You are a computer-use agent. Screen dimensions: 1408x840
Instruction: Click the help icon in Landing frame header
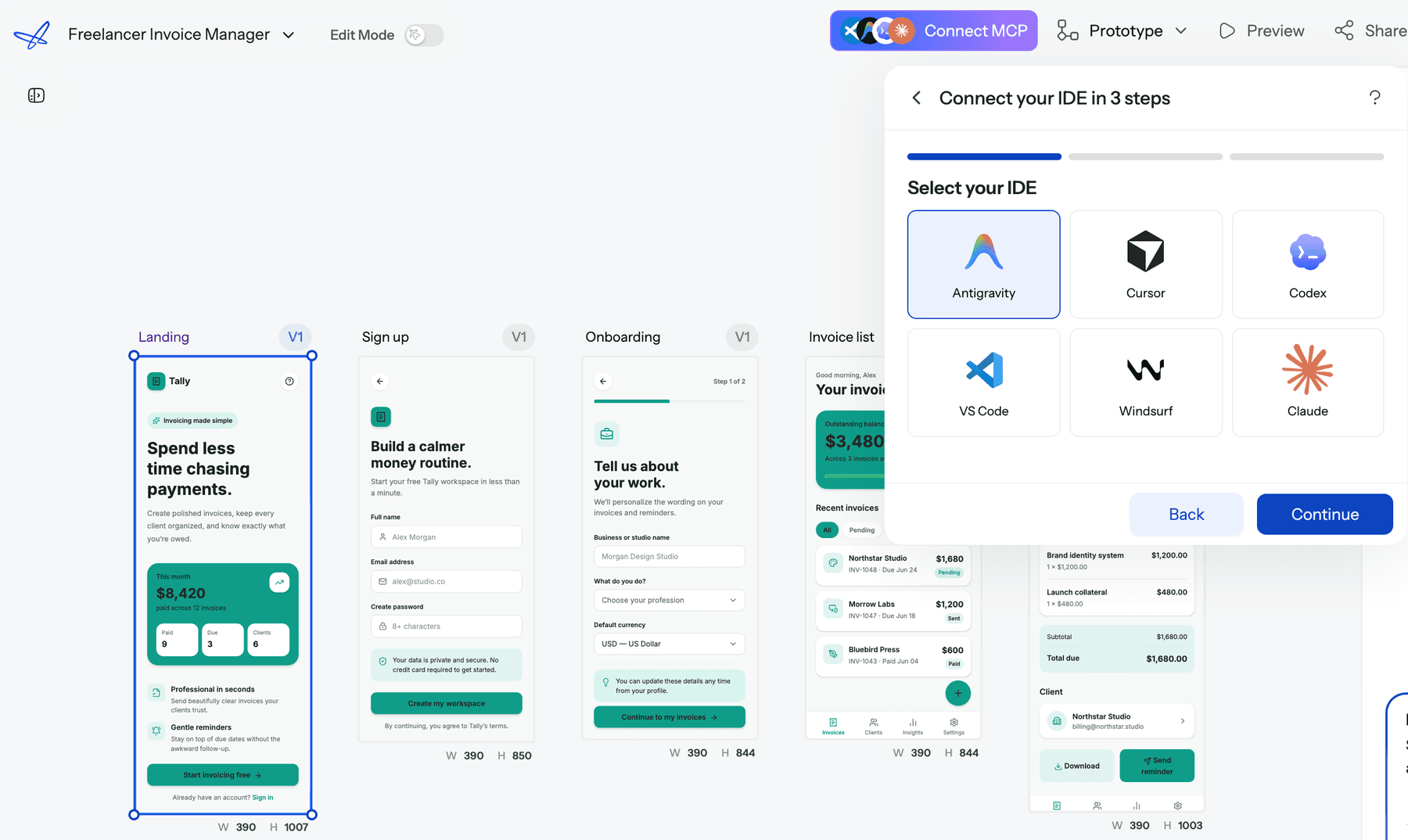(x=289, y=381)
